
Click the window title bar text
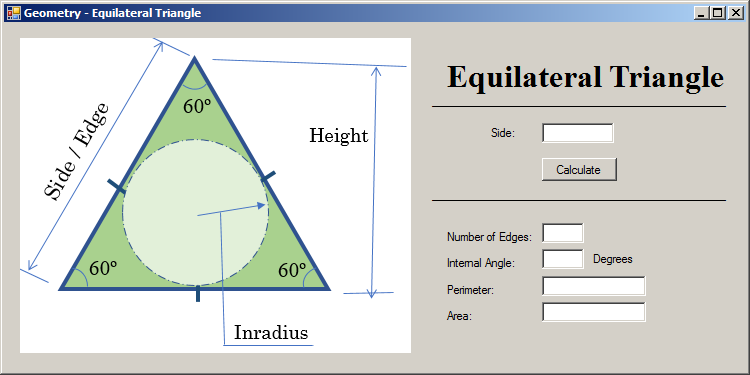pos(112,13)
